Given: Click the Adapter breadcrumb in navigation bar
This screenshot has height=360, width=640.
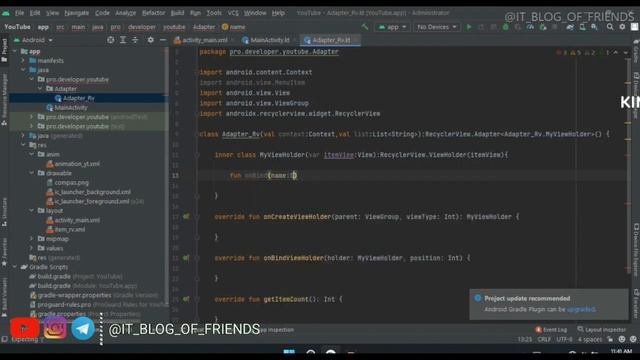Looking at the screenshot, I should [204, 27].
